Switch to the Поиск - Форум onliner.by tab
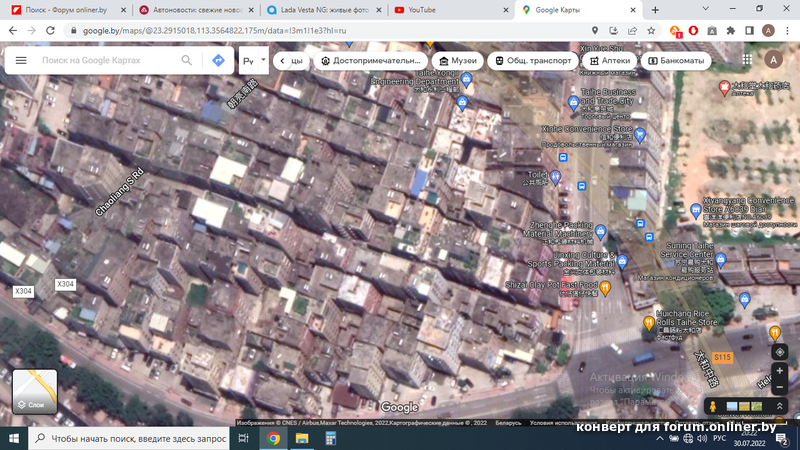Viewport: 800px width, 450px height. (x=66, y=10)
